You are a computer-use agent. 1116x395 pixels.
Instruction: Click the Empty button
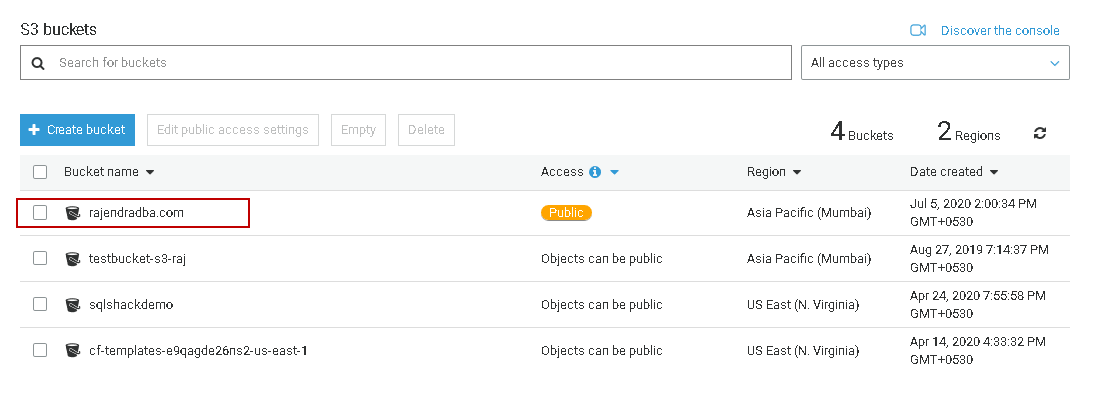pos(358,130)
